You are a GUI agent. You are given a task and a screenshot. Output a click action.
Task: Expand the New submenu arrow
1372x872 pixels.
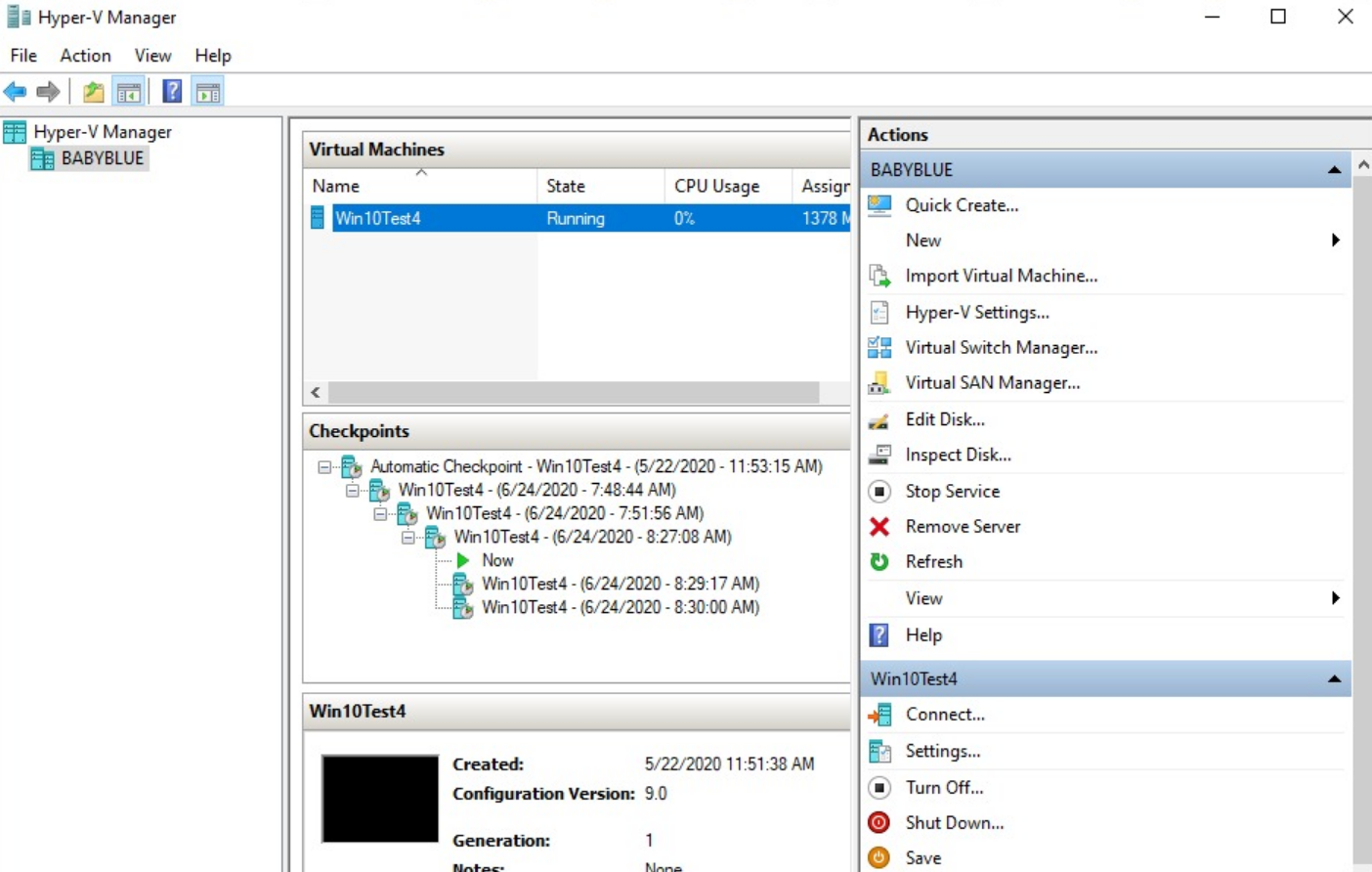coord(1336,240)
